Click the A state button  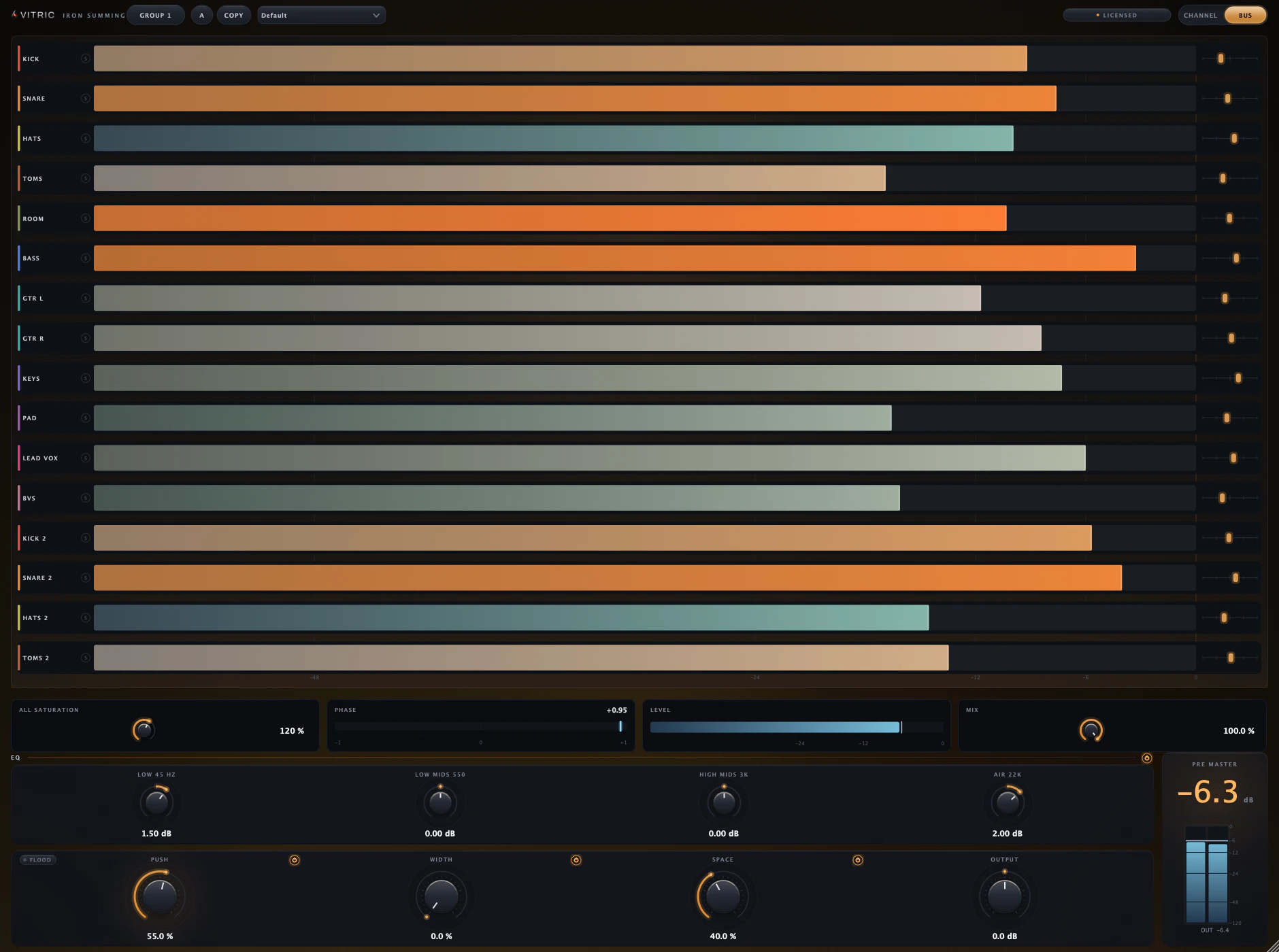click(x=201, y=16)
